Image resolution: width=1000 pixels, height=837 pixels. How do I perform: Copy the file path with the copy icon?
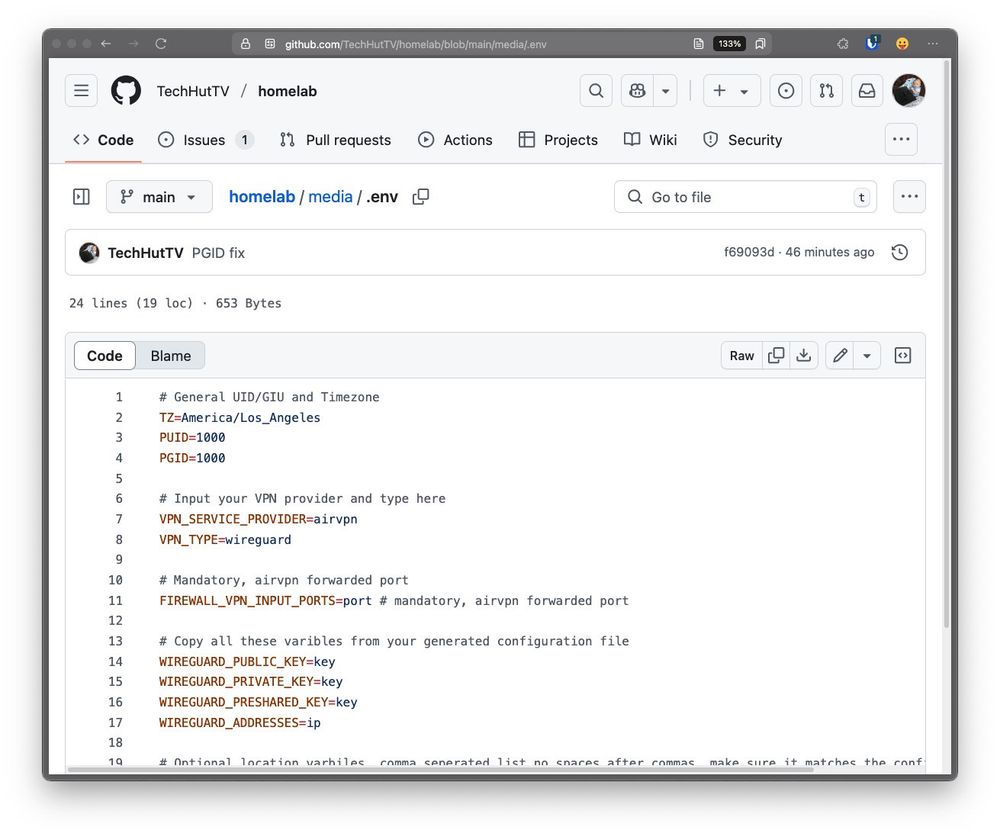[421, 196]
